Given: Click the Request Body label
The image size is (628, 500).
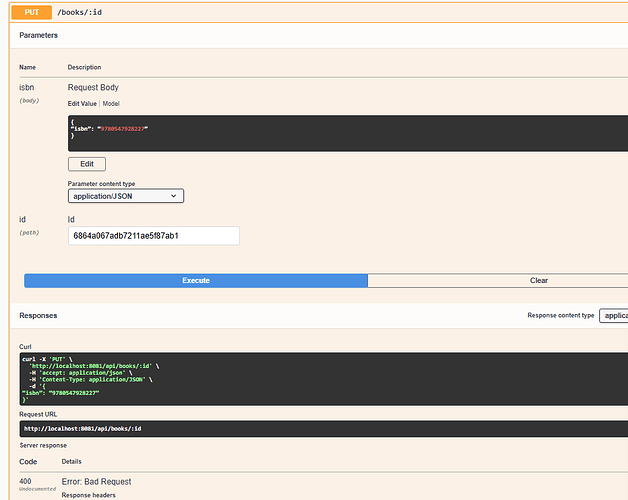Looking at the screenshot, I should coord(93,87).
